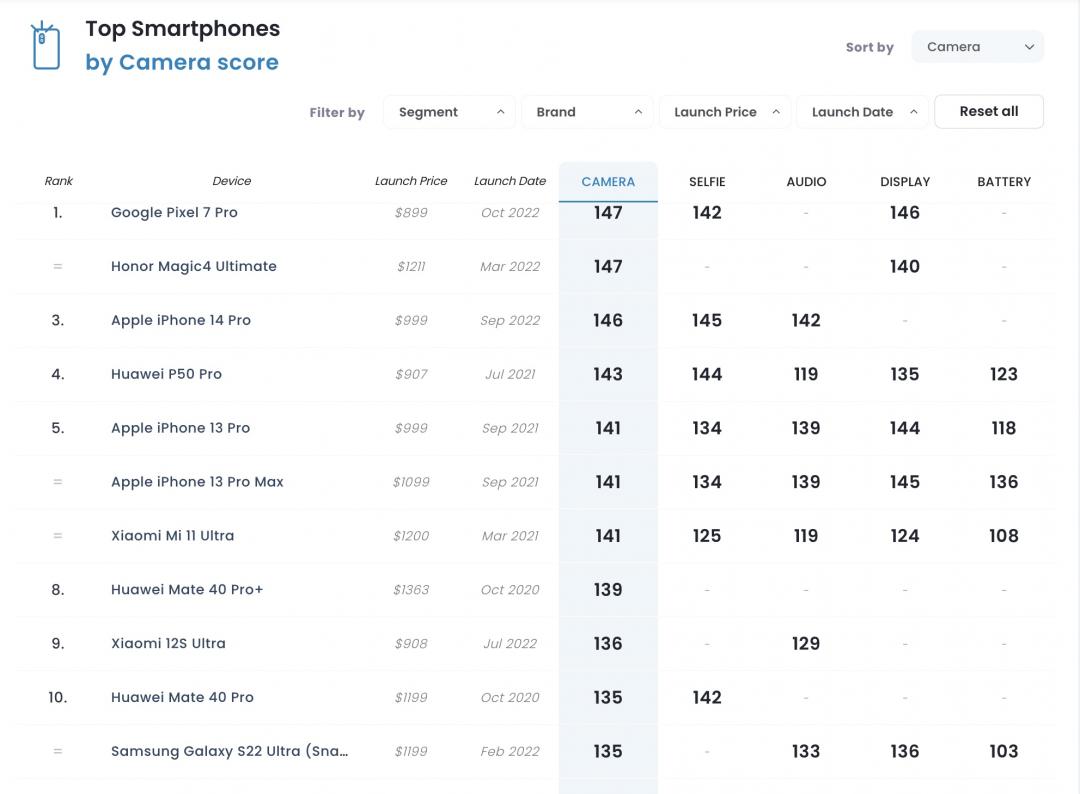
Task: Open the Huawei Mate 40 Pro entry
Action: tap(182, 698)
